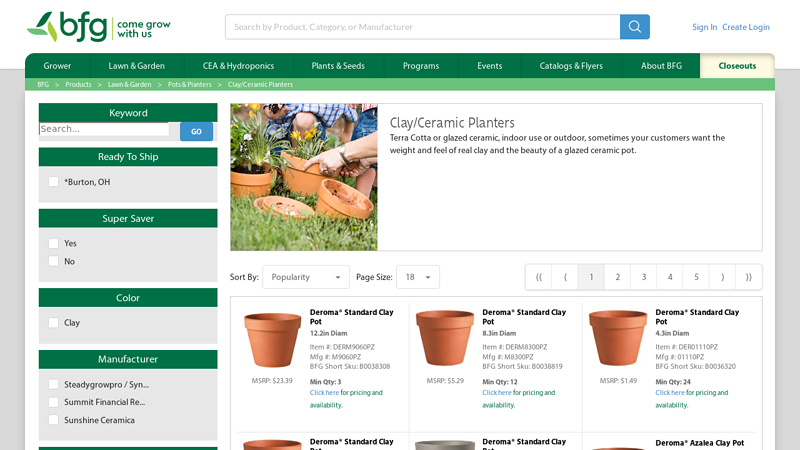Click the blue magnifier search button

(635, 27)
